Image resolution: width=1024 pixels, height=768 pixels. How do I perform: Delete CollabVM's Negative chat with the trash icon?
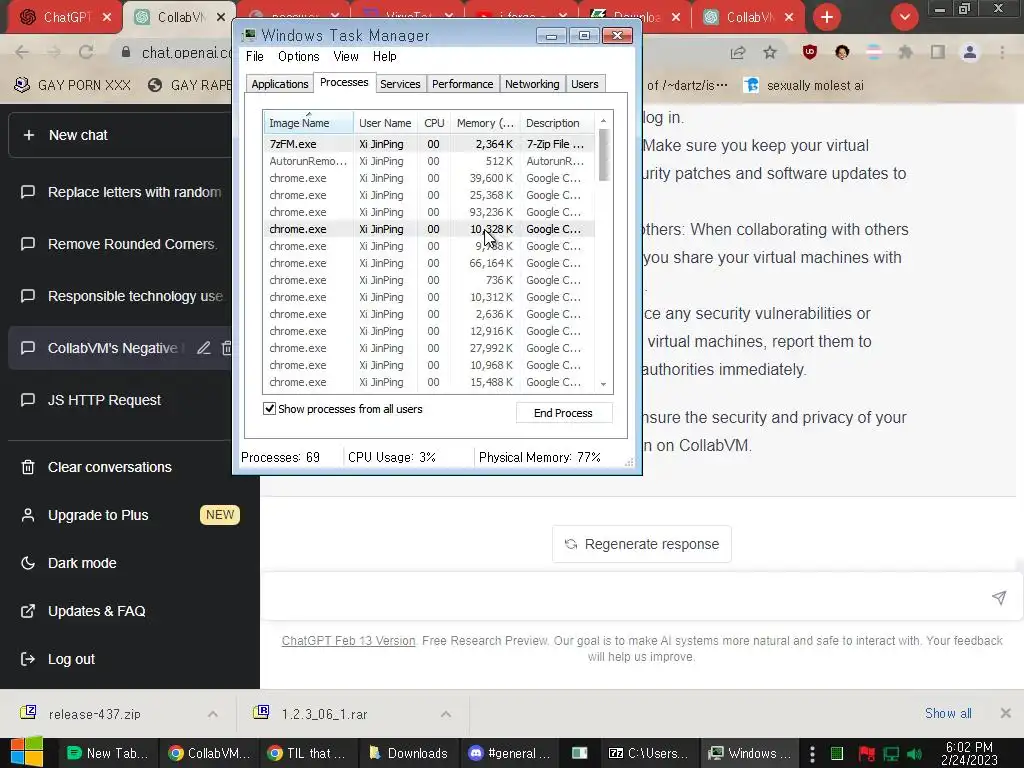(227, 348)
